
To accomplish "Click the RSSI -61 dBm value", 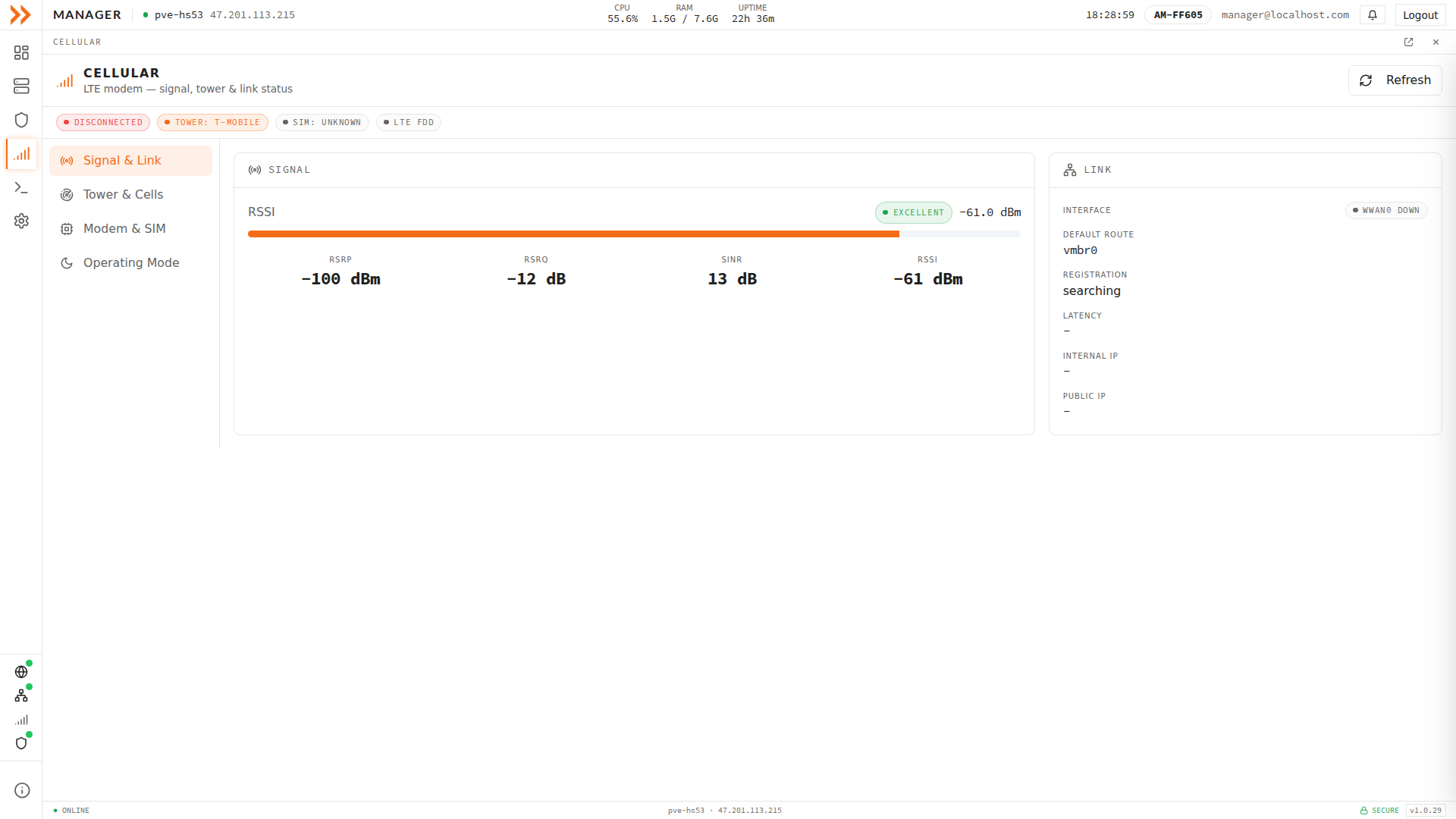I will tap(927, 279).
